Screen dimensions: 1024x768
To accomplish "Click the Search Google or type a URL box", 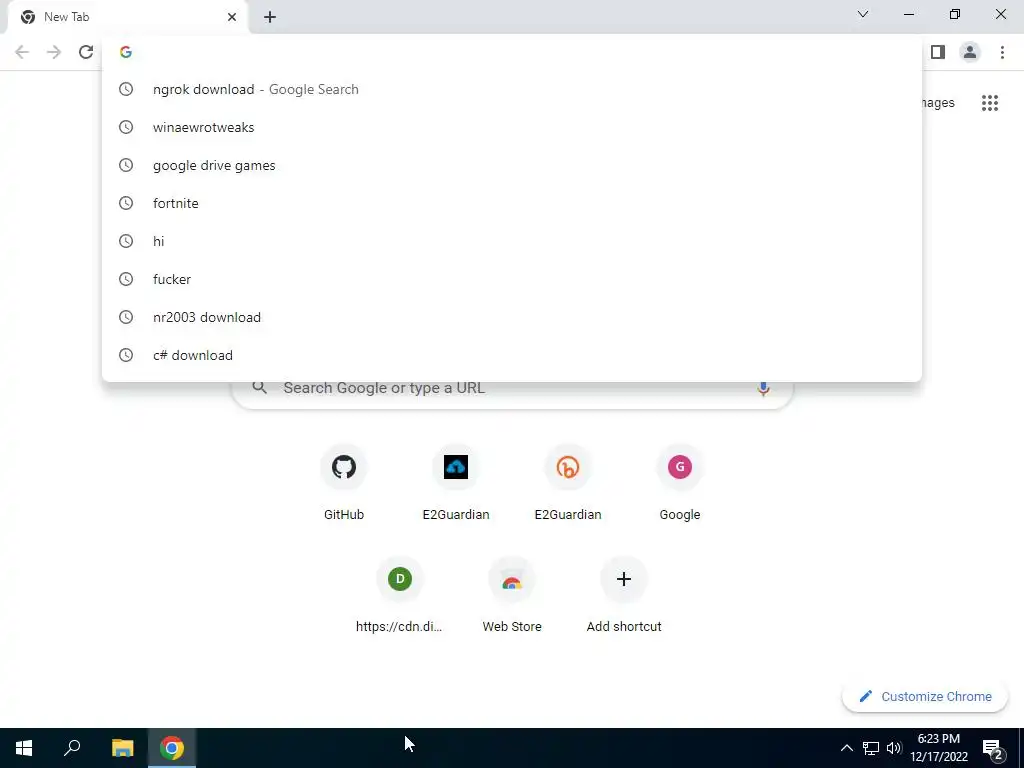I will (512, 388).
